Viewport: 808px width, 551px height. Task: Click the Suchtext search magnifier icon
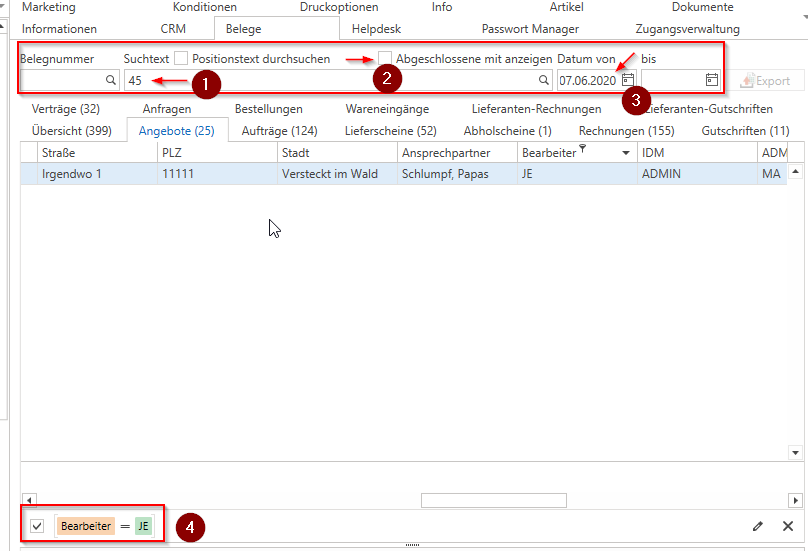point(544,80)
